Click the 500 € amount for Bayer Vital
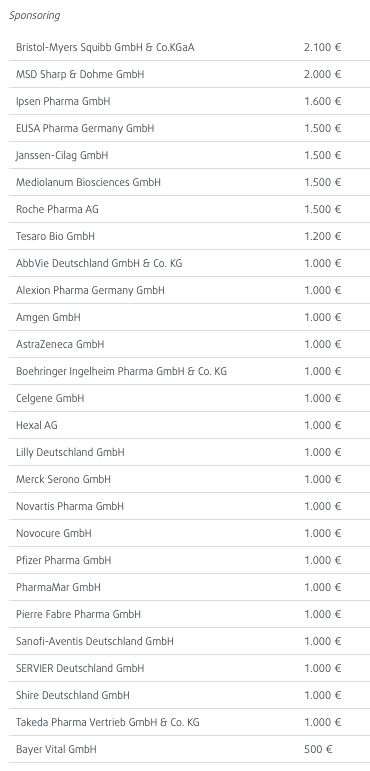This screenshot has height=771, width=370. pos(318,750)
